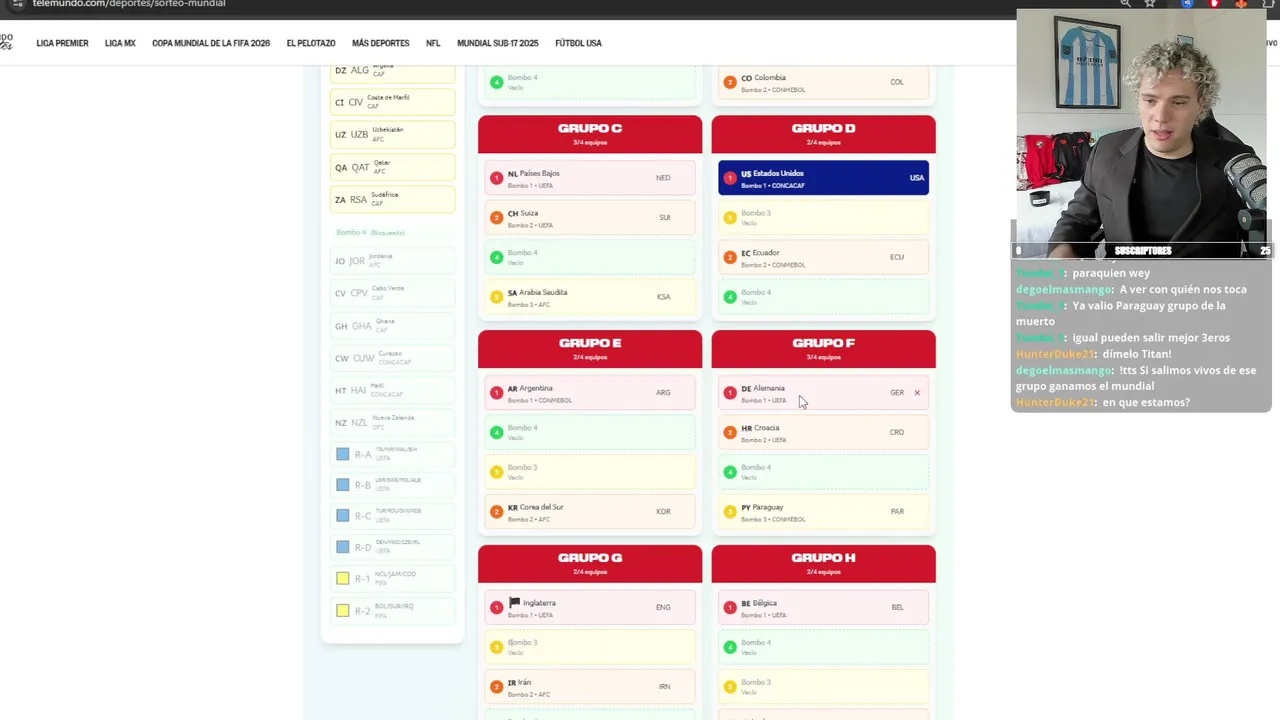
Task: Open El Pelotazo menu item
Action: point(311,43)
